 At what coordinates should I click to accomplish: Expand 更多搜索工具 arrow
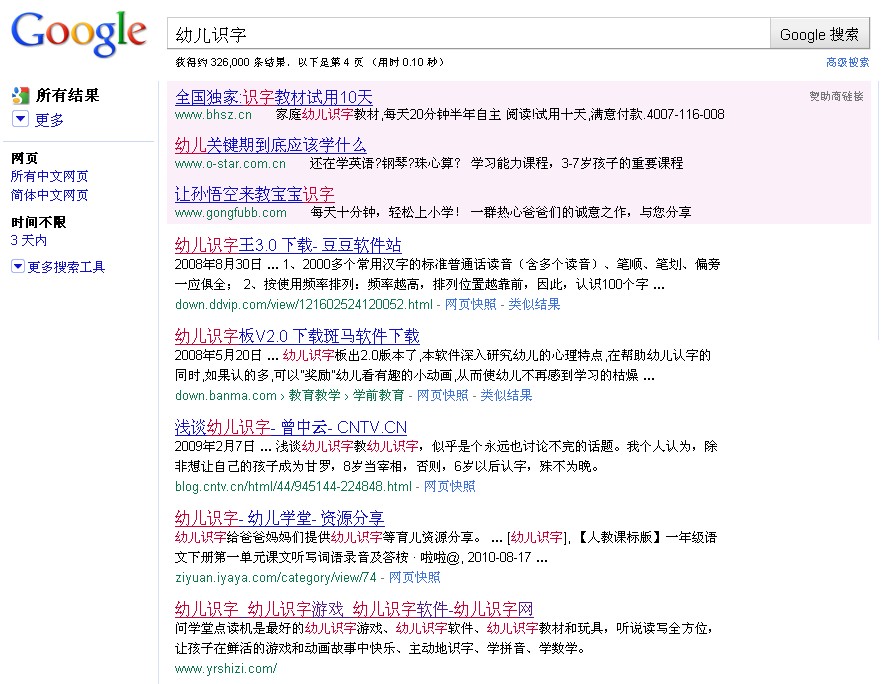tap(17, 266)
